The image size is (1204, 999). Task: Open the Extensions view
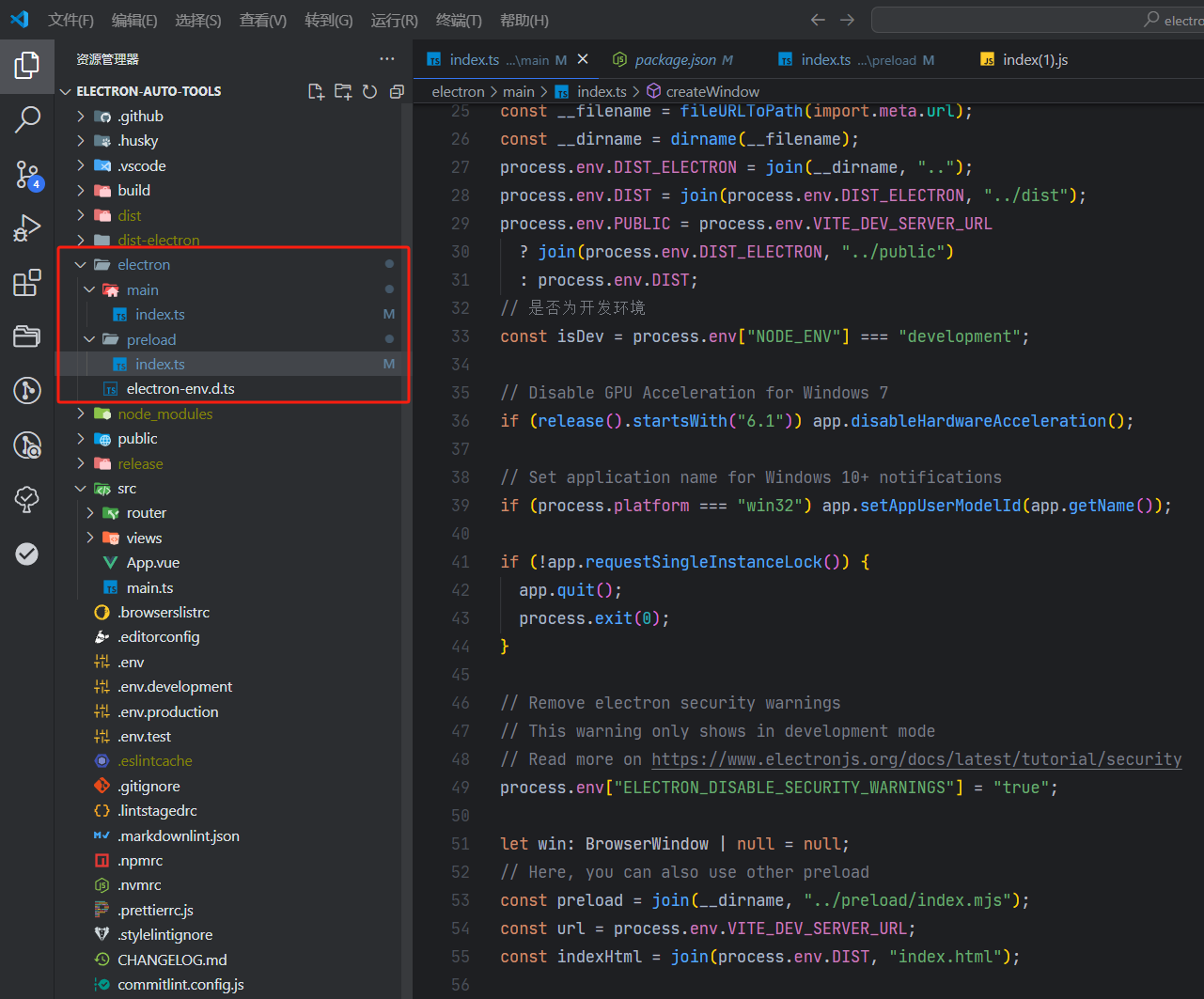27,282
